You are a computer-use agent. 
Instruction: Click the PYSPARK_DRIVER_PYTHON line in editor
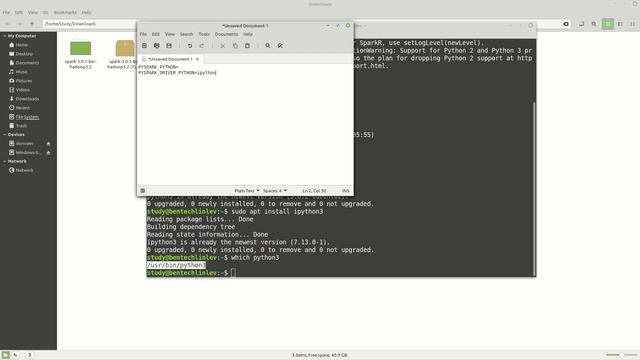[177, 73]
